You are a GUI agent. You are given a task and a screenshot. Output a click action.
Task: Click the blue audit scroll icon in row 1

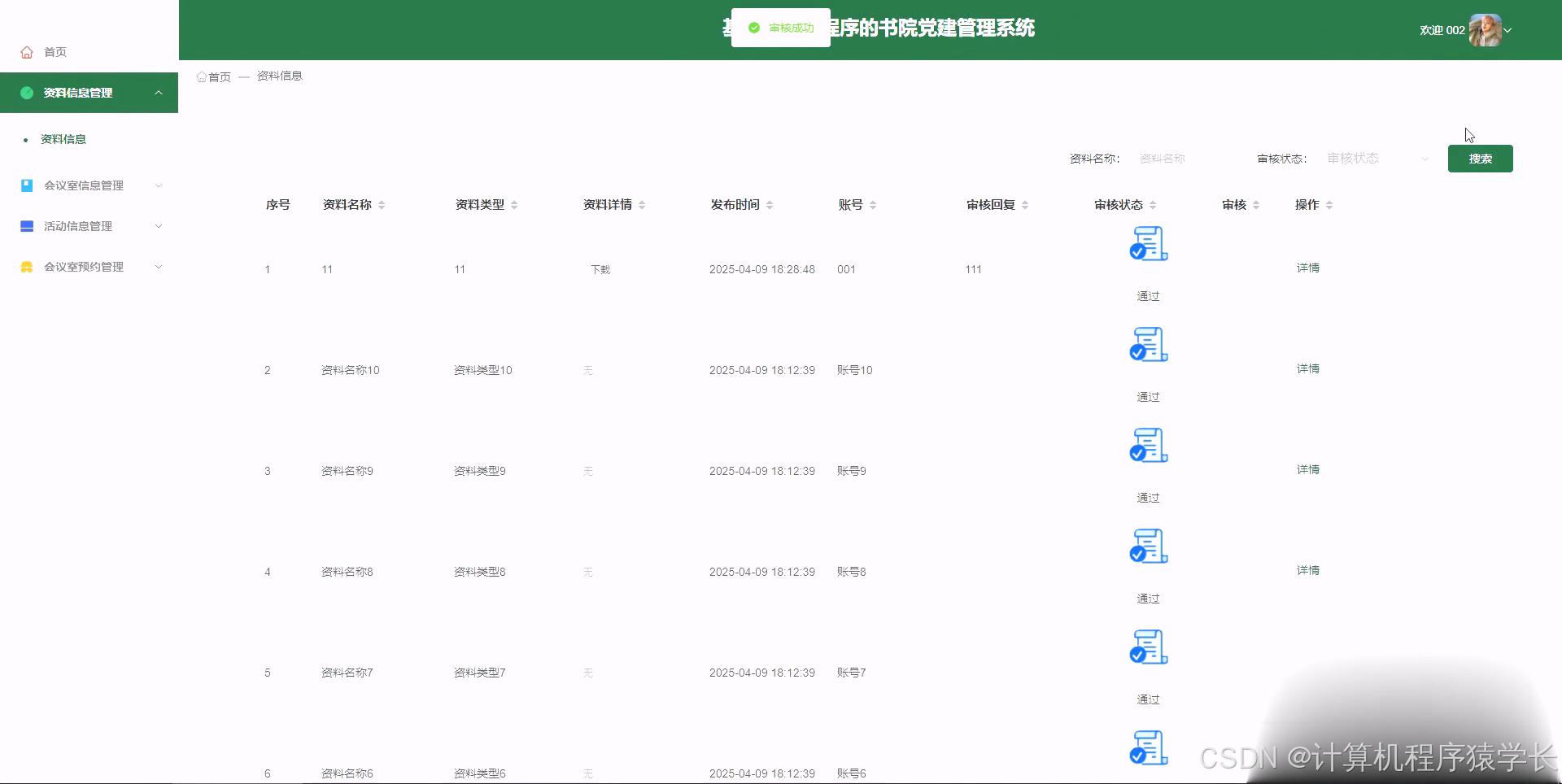1147,243
